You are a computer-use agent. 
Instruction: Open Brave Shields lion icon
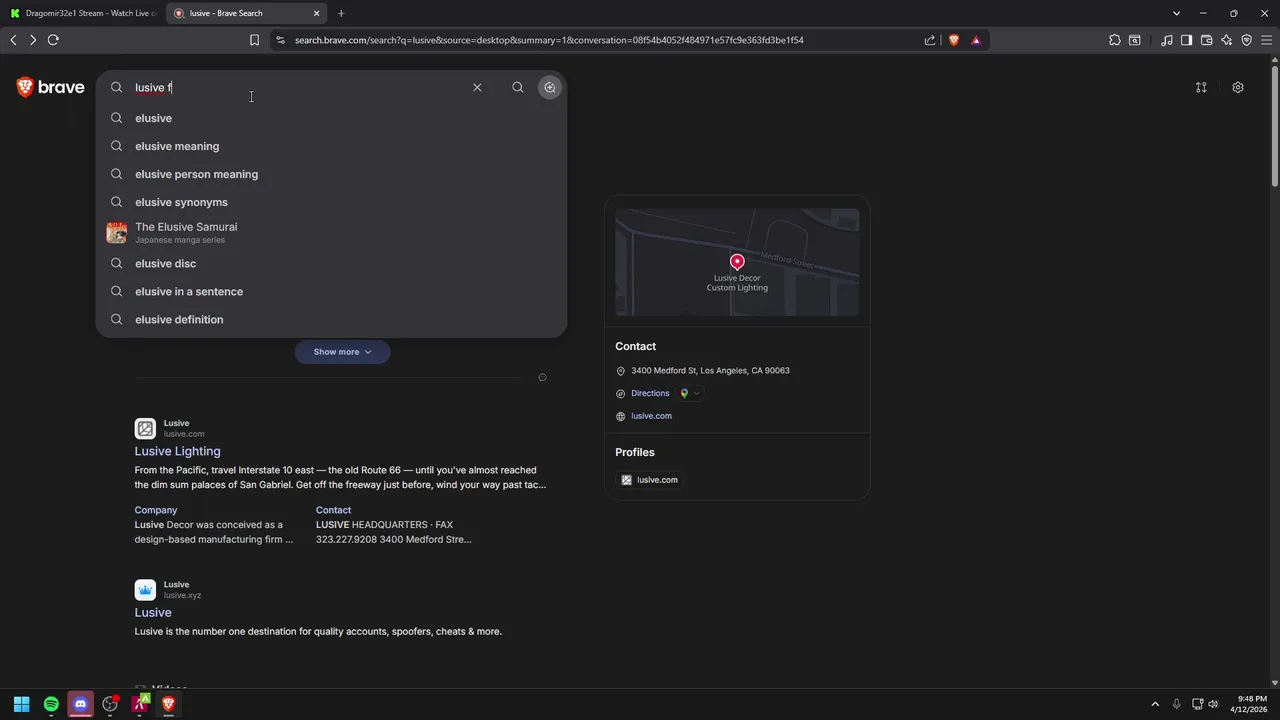coord(953,40)
